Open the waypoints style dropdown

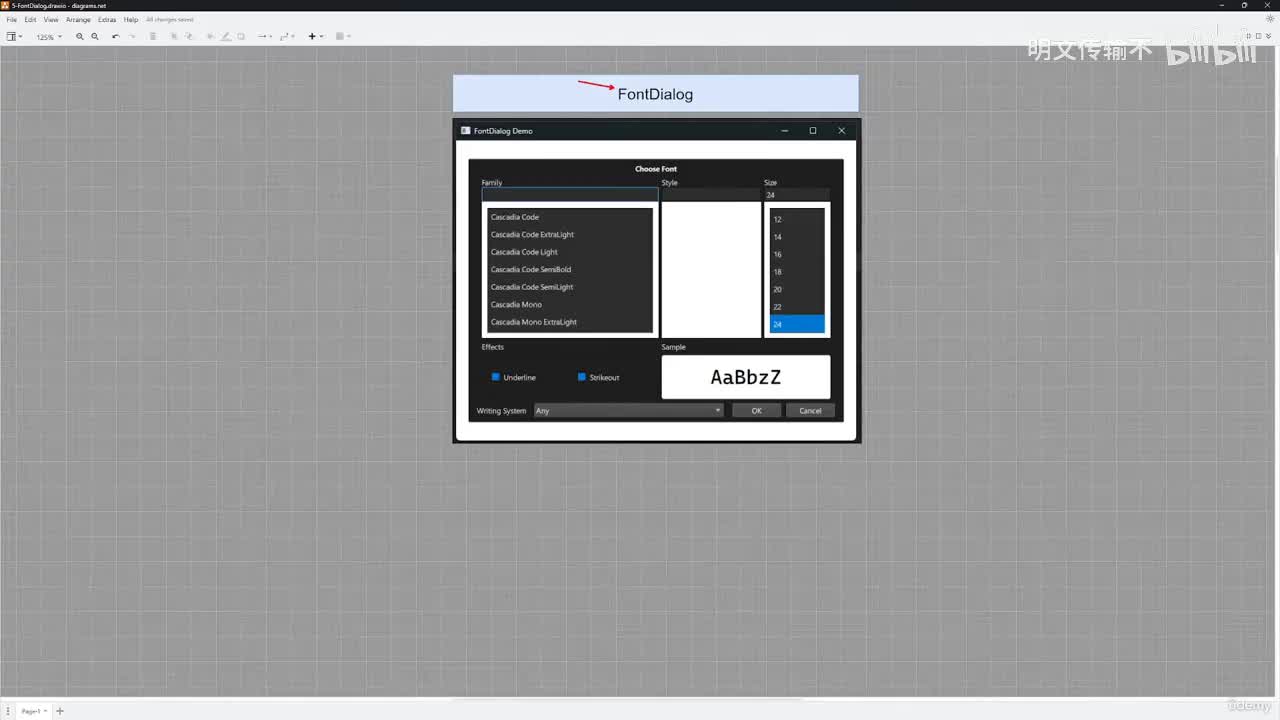[x=288, y=36]
